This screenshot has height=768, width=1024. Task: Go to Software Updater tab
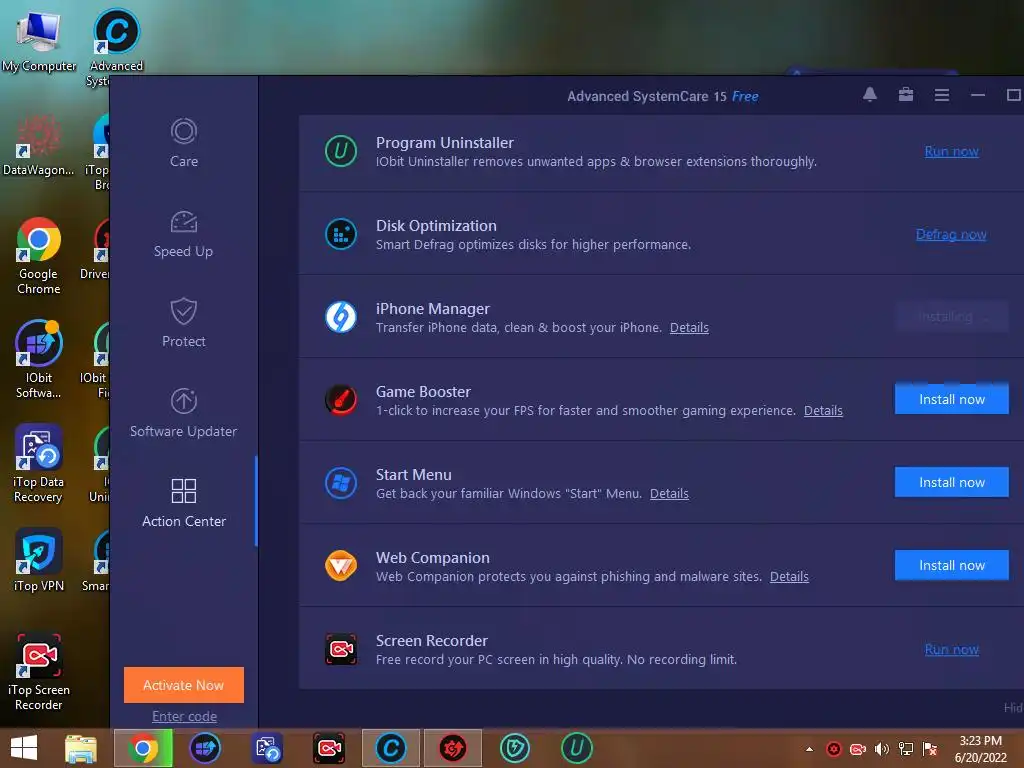(x=184, y=413)
